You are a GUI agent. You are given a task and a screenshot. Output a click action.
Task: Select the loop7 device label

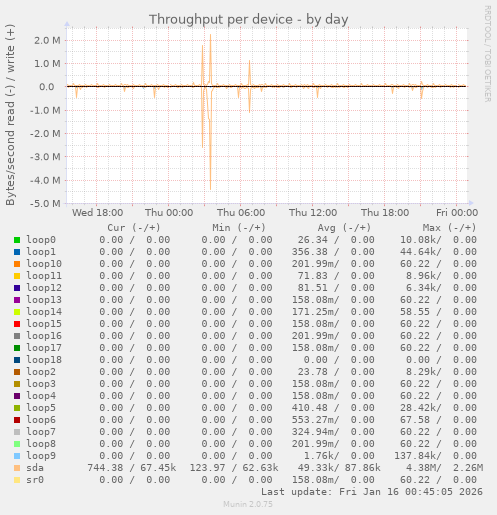[x=41, y=432]
